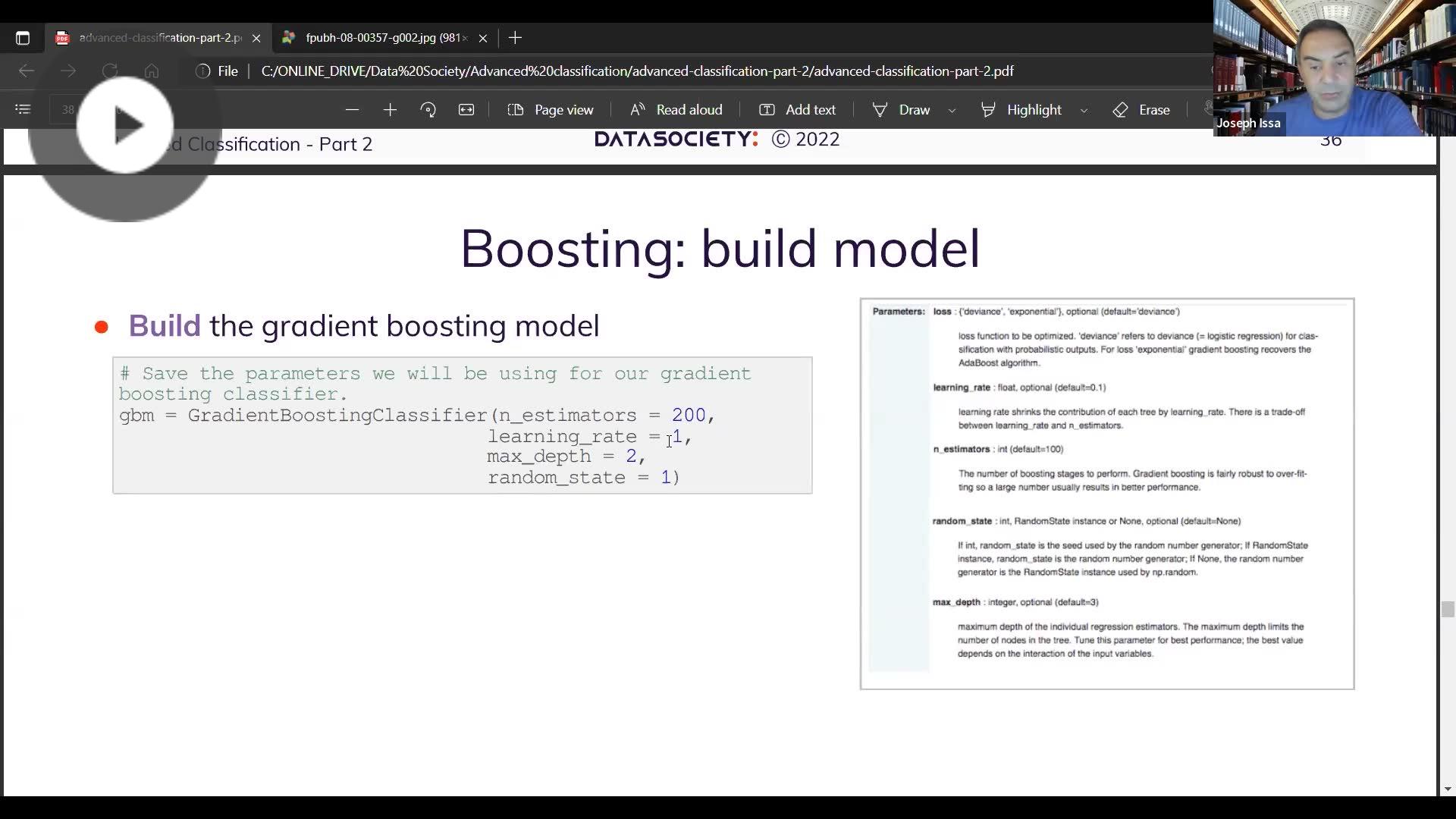The image size is (1456, 819).
Task: Activate Add text mode
Action: pyautogui.click(x=796, y=109)
